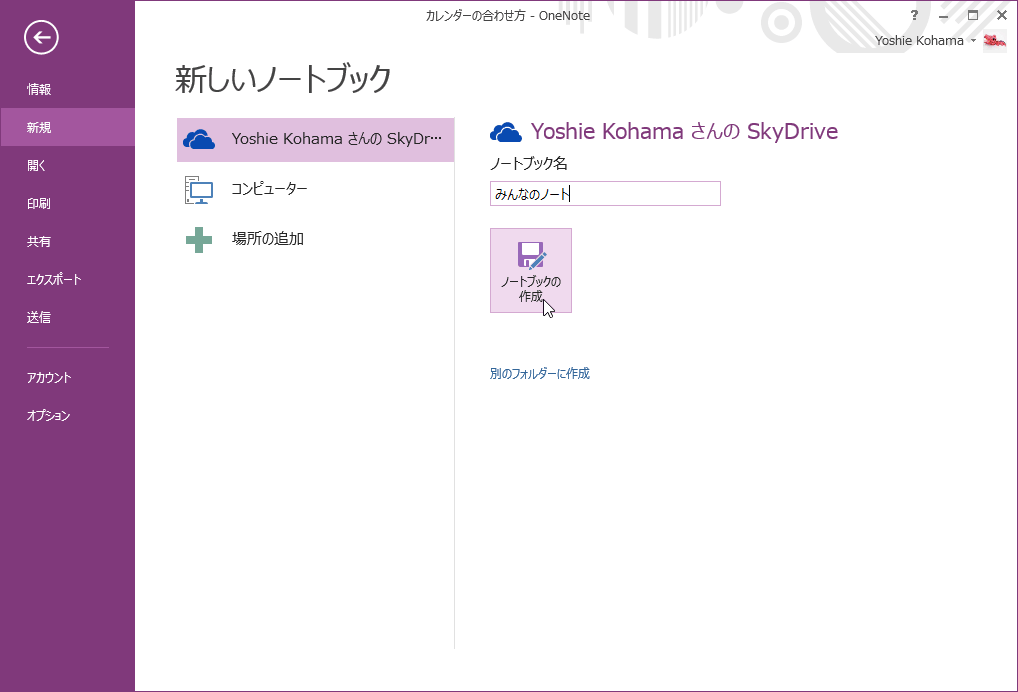Click the green plus icon
This screenshot has width=1018, height=692.
point(199,240)
